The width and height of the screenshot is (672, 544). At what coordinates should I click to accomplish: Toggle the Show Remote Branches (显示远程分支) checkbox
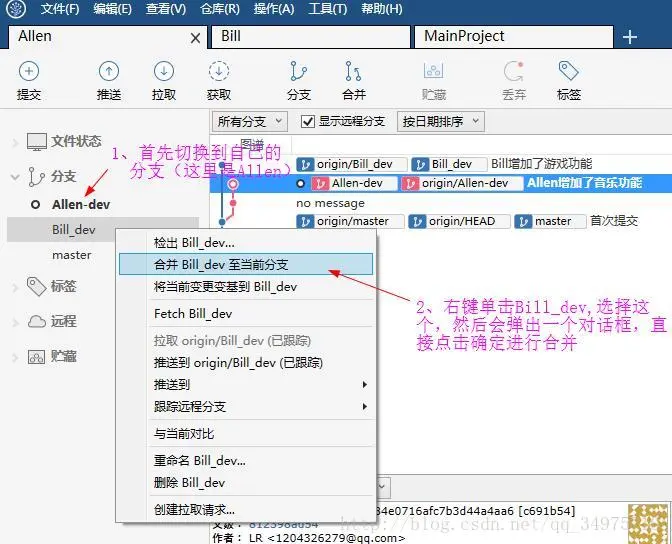(x=308, y=122)
